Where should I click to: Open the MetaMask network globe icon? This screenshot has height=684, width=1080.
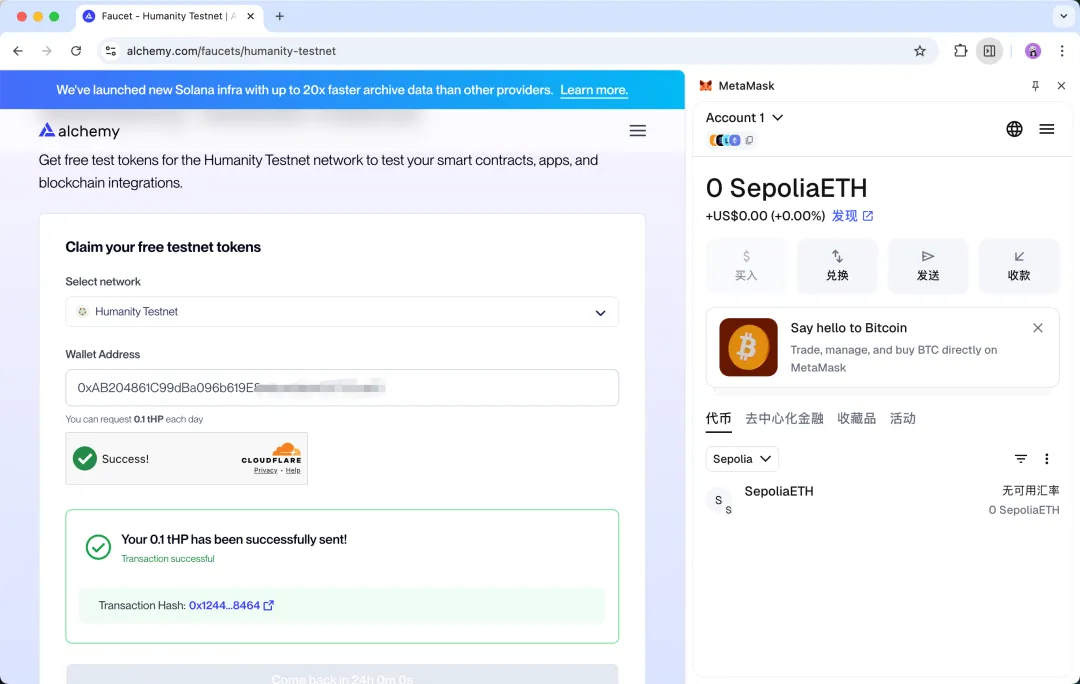[1014, 129]
